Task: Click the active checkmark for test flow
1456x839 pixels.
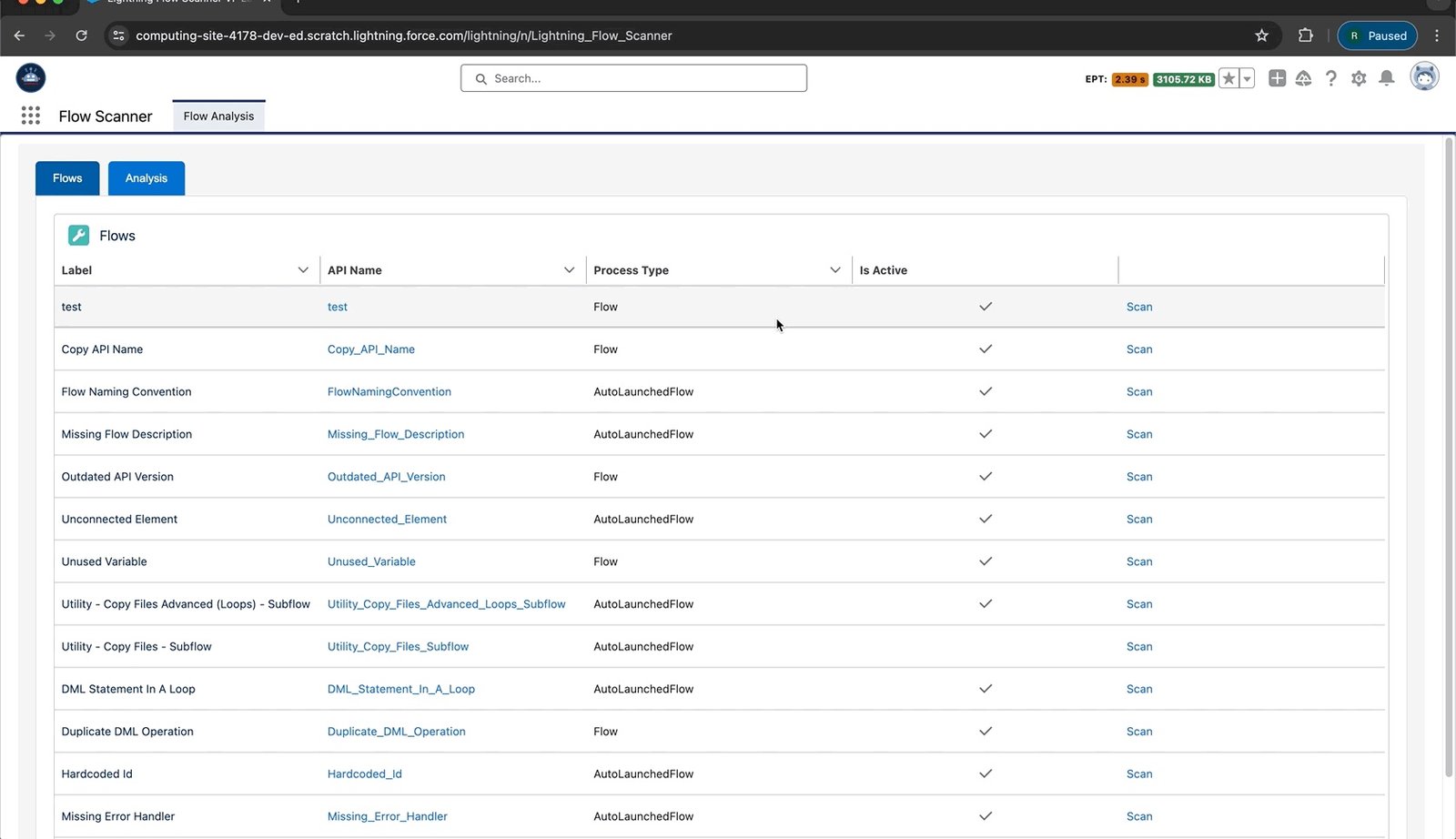Action: pos(986,307)
